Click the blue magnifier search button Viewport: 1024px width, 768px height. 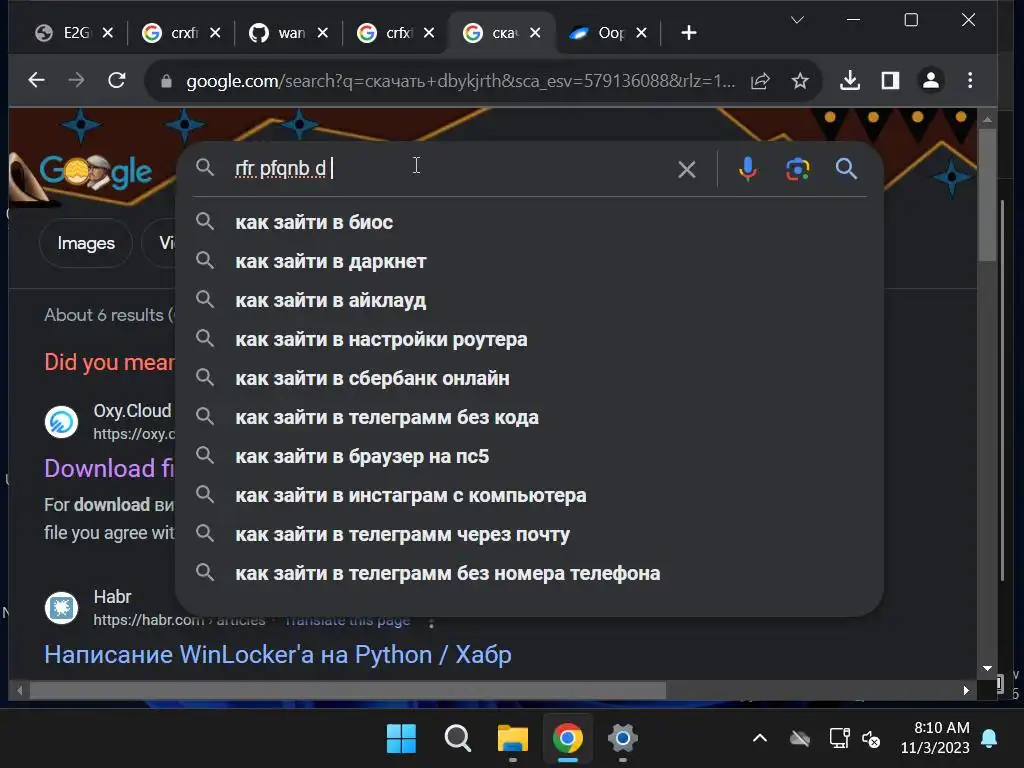[x=846, y=169]
